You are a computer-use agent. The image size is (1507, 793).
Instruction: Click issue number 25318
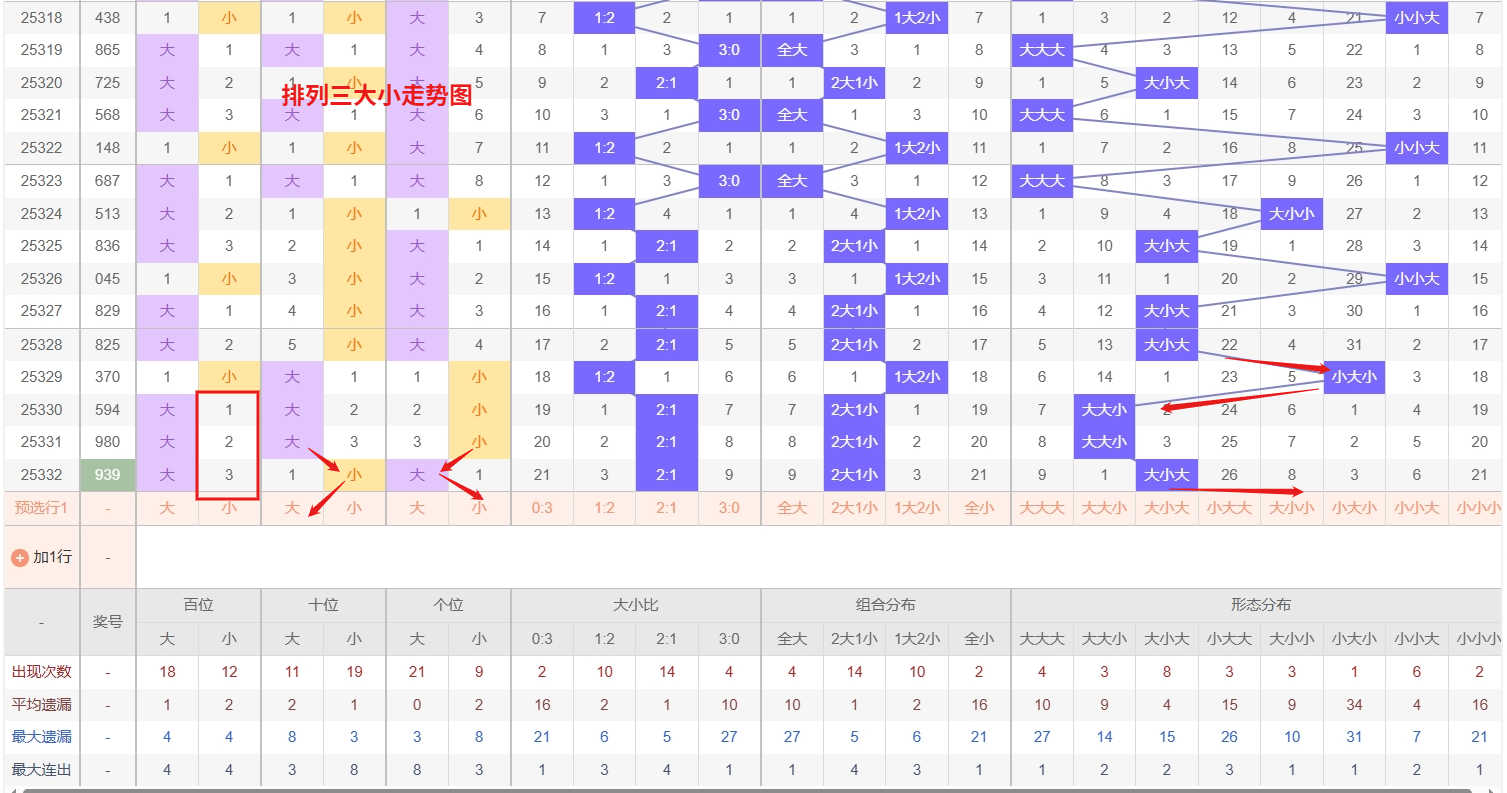41,17
